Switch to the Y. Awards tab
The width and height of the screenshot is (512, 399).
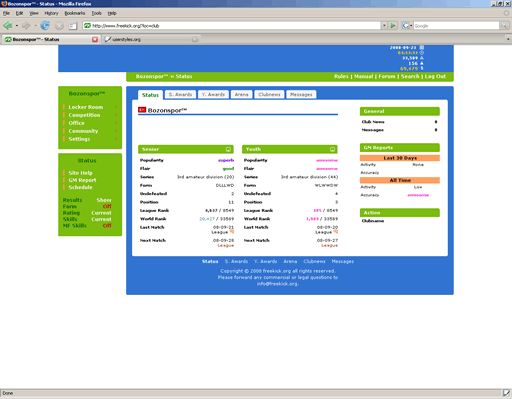(213, 95)
